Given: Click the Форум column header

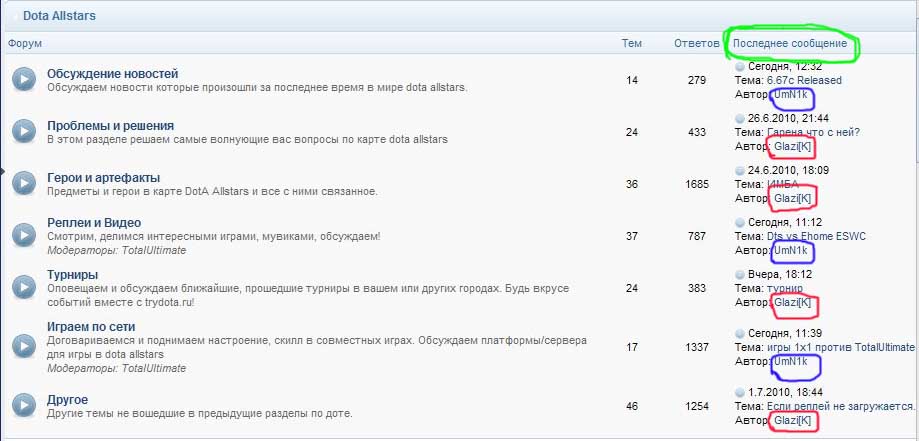Looking at the screenshot, I should tap(25, 43).
